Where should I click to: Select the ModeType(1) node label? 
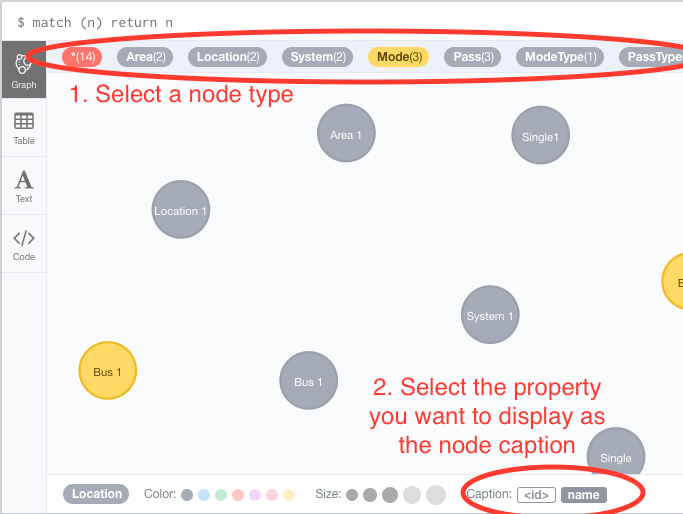561,57
